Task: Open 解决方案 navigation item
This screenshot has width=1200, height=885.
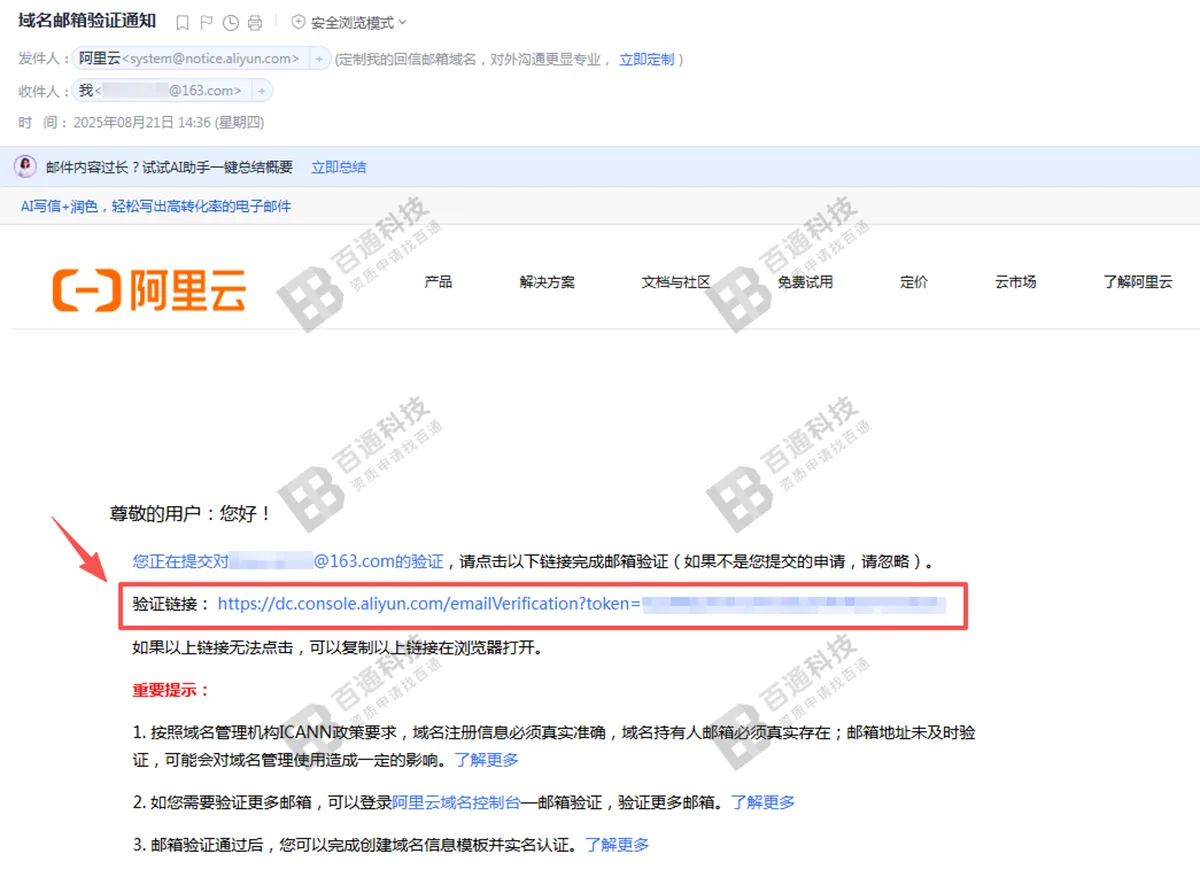Action: click(x=547, y=282)
